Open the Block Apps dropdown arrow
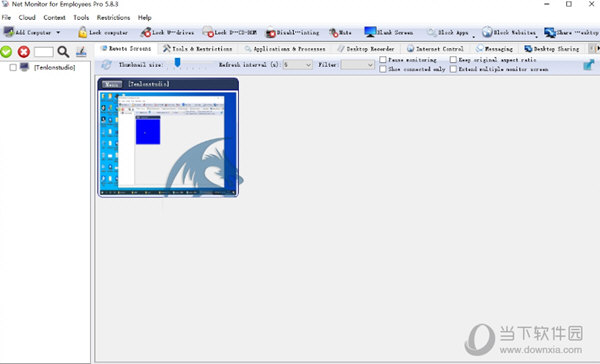The width and height of the screenshot is (600, 364). click(474, 37)
